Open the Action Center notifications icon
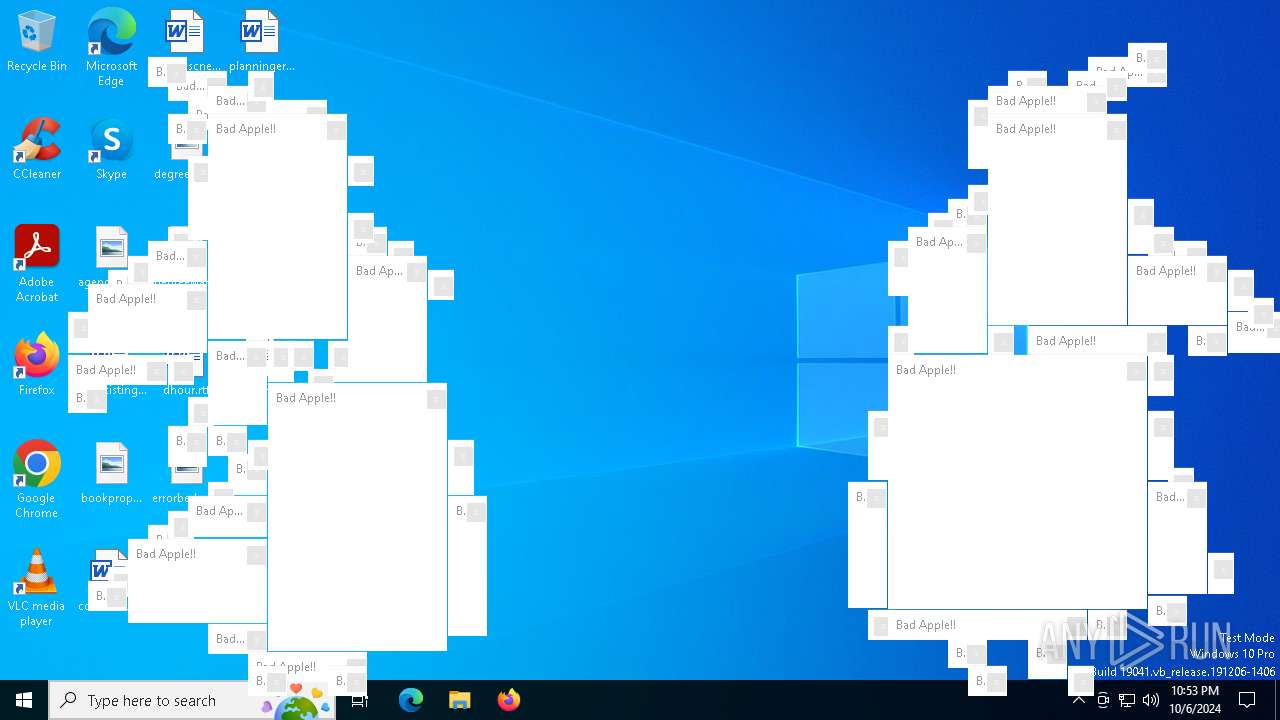Screen dimensions: 1280x720 point(1247,700)
